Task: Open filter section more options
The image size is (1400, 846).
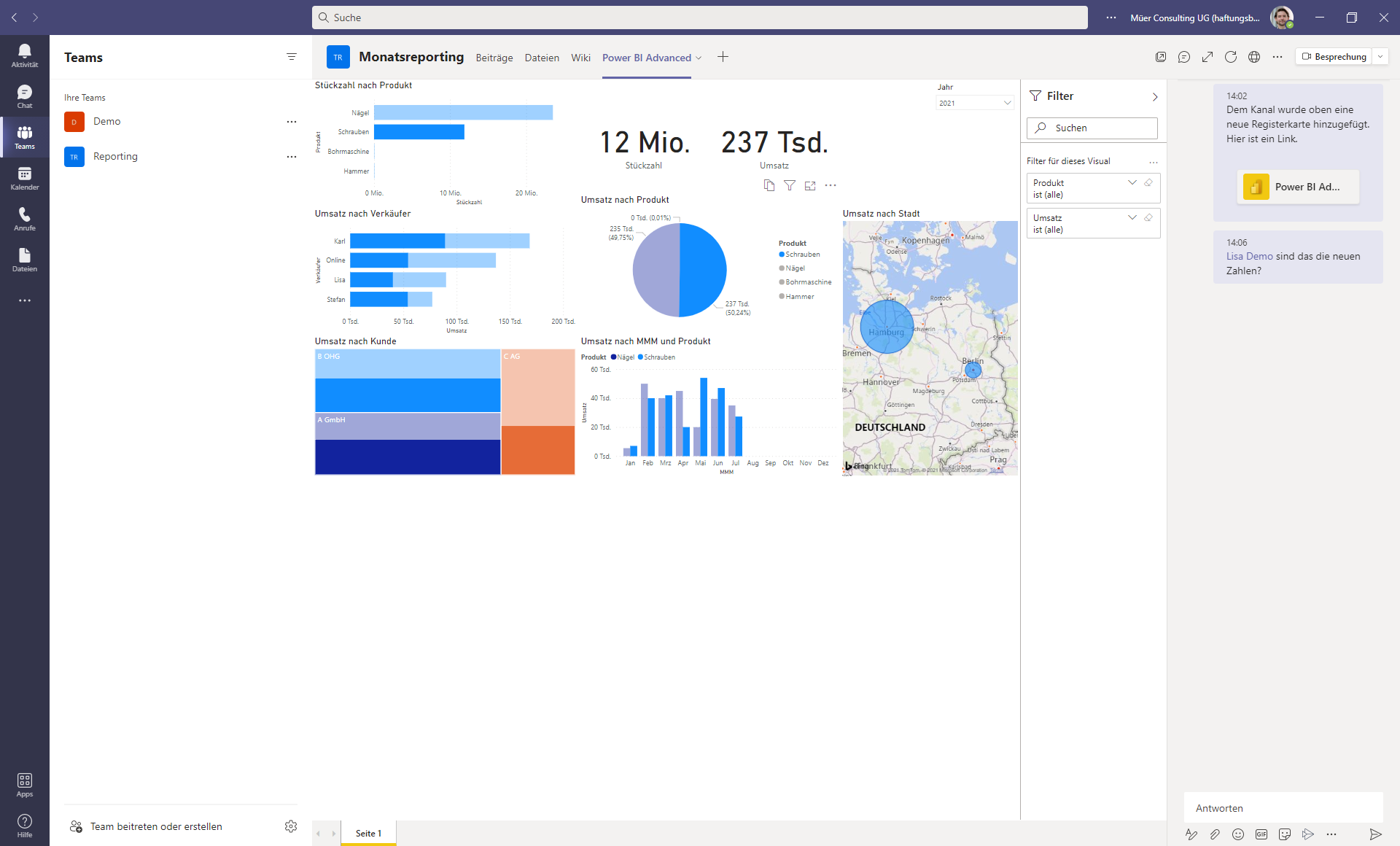Action: [1154, 162]
